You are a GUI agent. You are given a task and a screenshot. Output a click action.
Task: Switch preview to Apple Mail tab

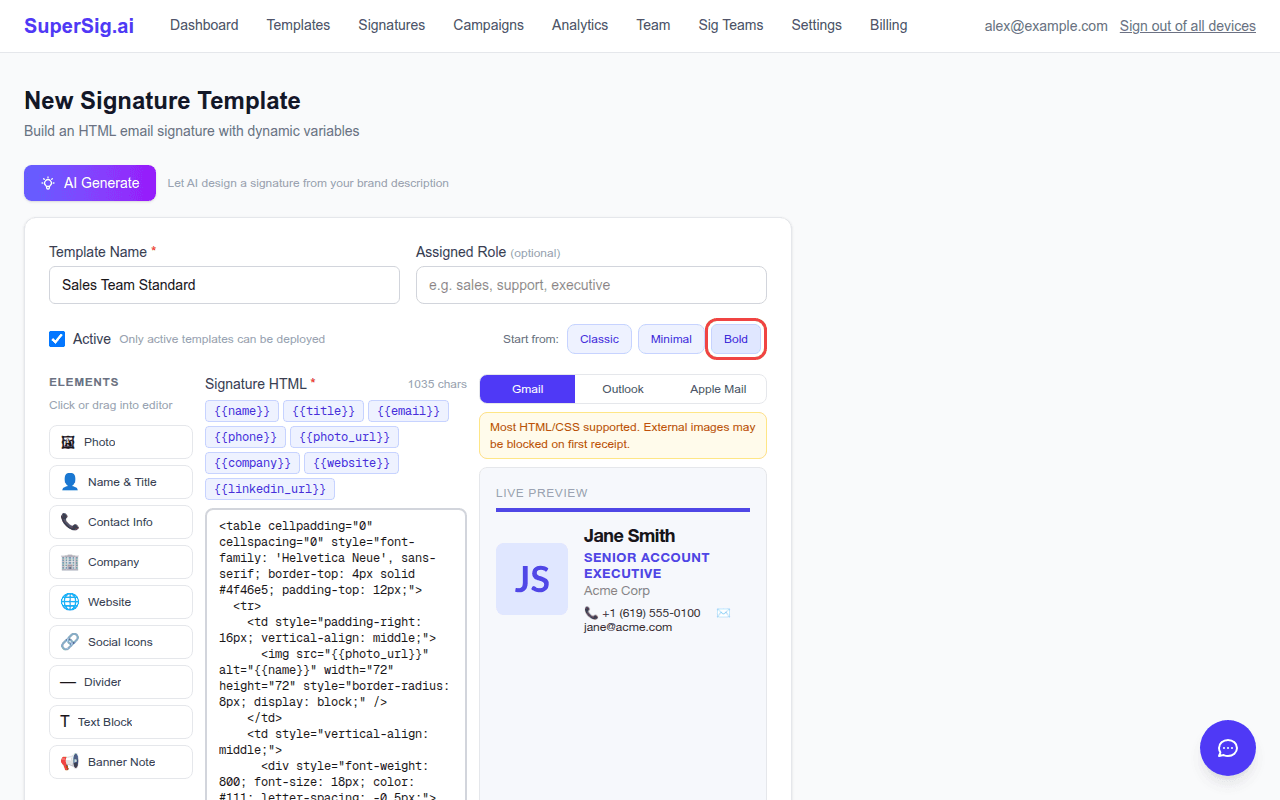coord(718,389)
